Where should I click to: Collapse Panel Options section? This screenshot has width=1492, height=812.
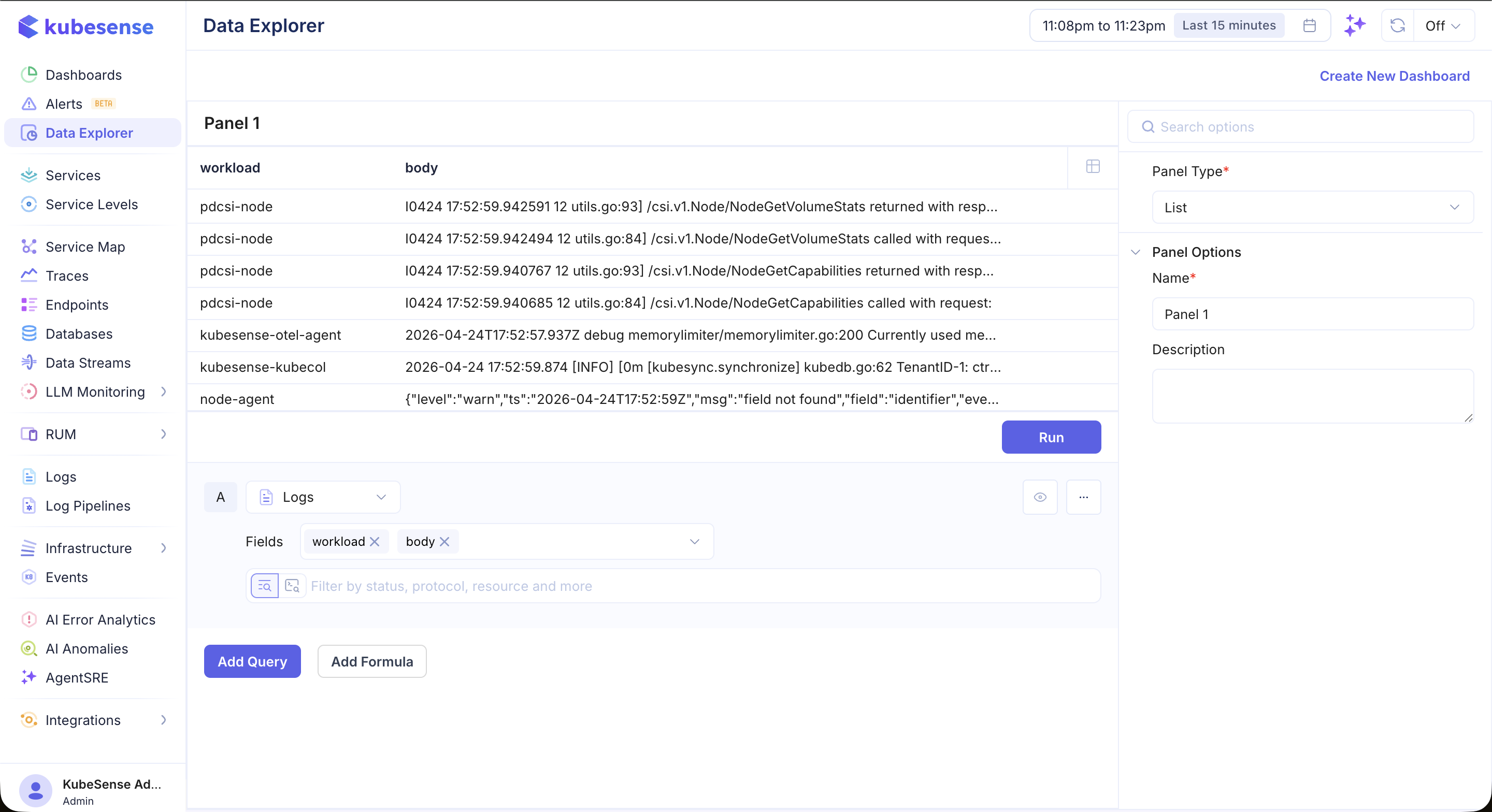click(x=1135, y=252)
